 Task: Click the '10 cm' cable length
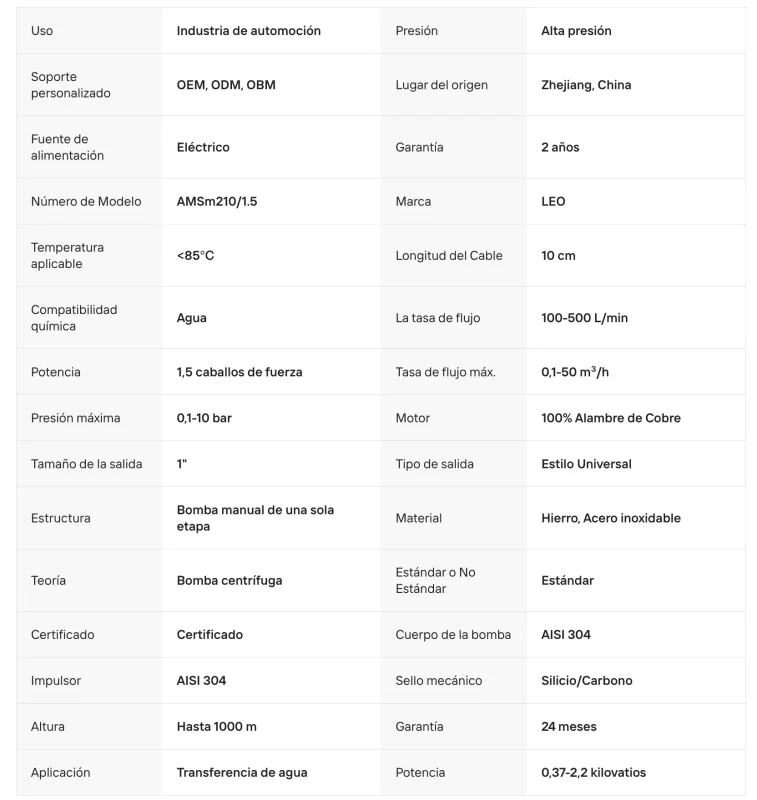558,256
